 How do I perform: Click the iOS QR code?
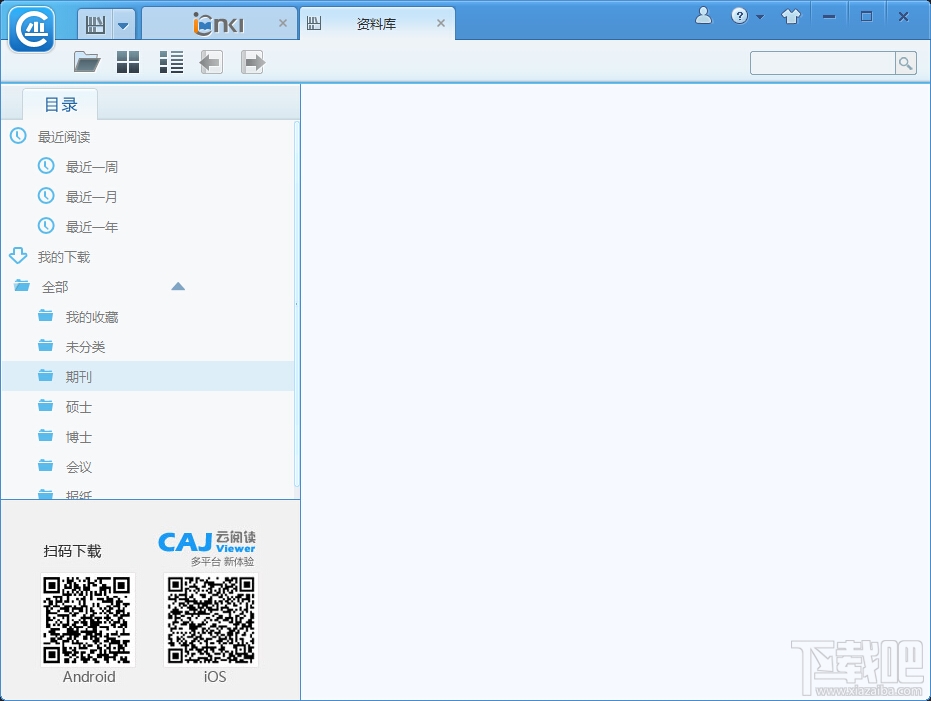coord(211,620)
